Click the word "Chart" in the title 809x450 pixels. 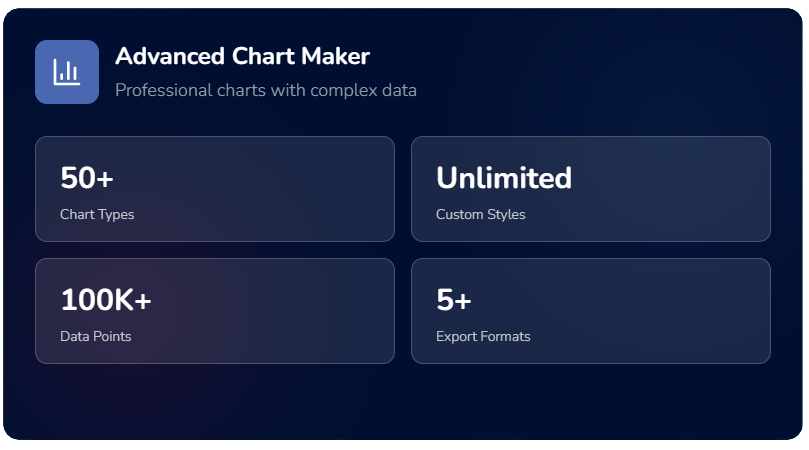pos(260,57)
